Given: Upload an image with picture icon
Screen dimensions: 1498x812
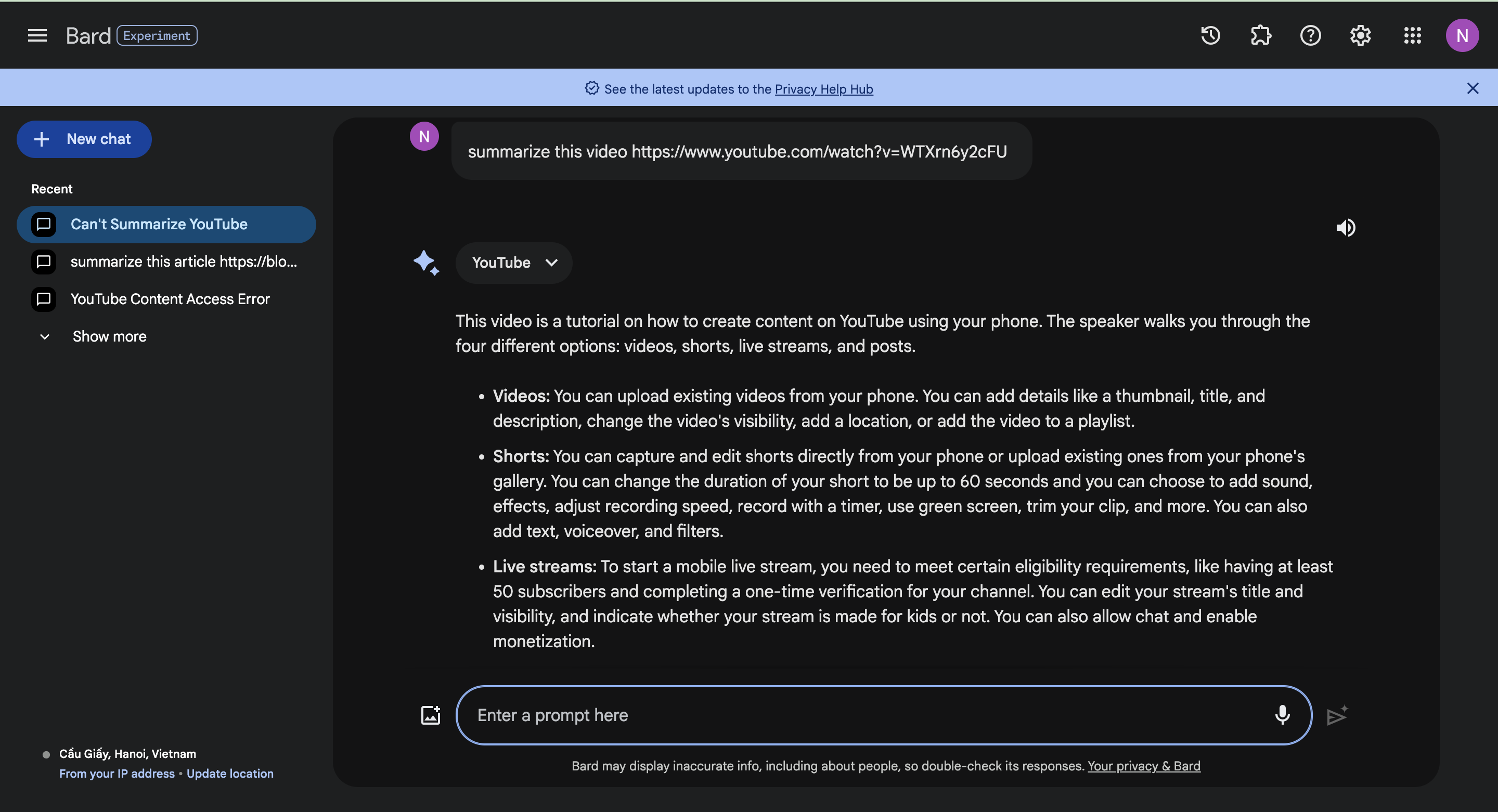Looking at the screenshot, I should tap(431, 715).
